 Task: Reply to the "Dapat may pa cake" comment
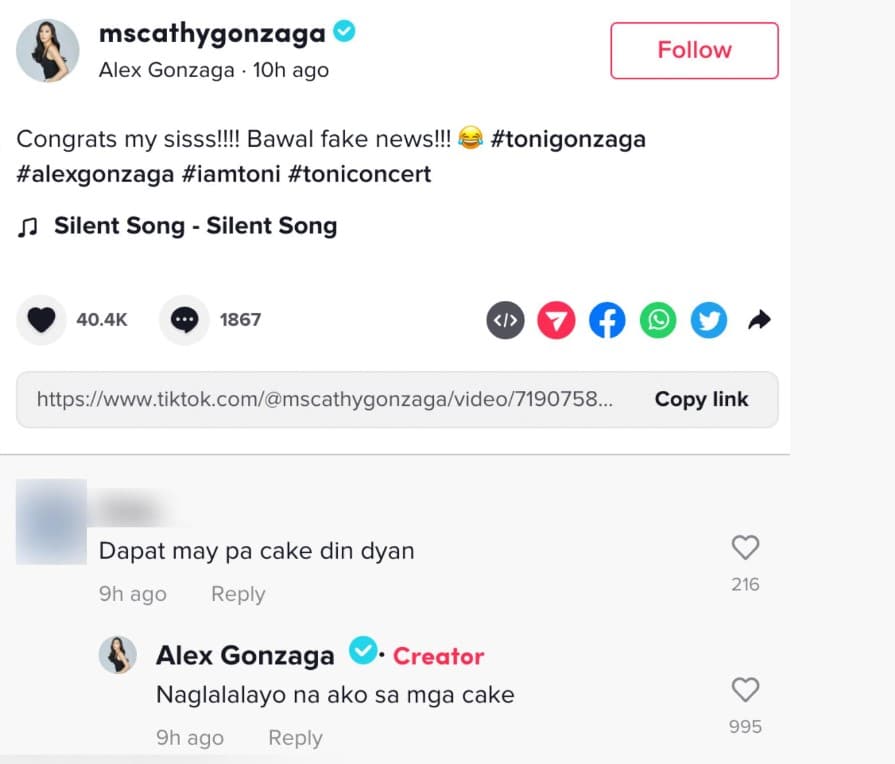238,594
